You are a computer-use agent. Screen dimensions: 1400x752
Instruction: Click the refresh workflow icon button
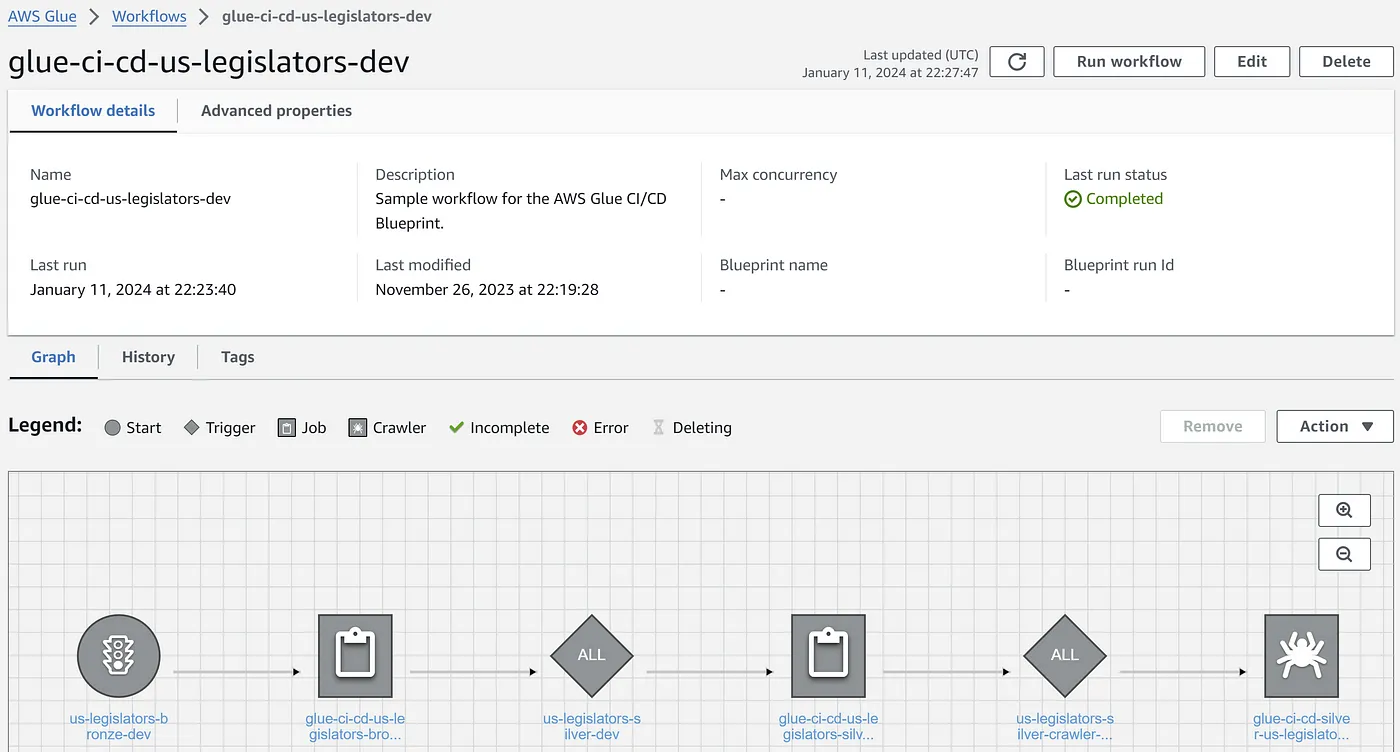pyautogui.click(x=1017, y=61)
